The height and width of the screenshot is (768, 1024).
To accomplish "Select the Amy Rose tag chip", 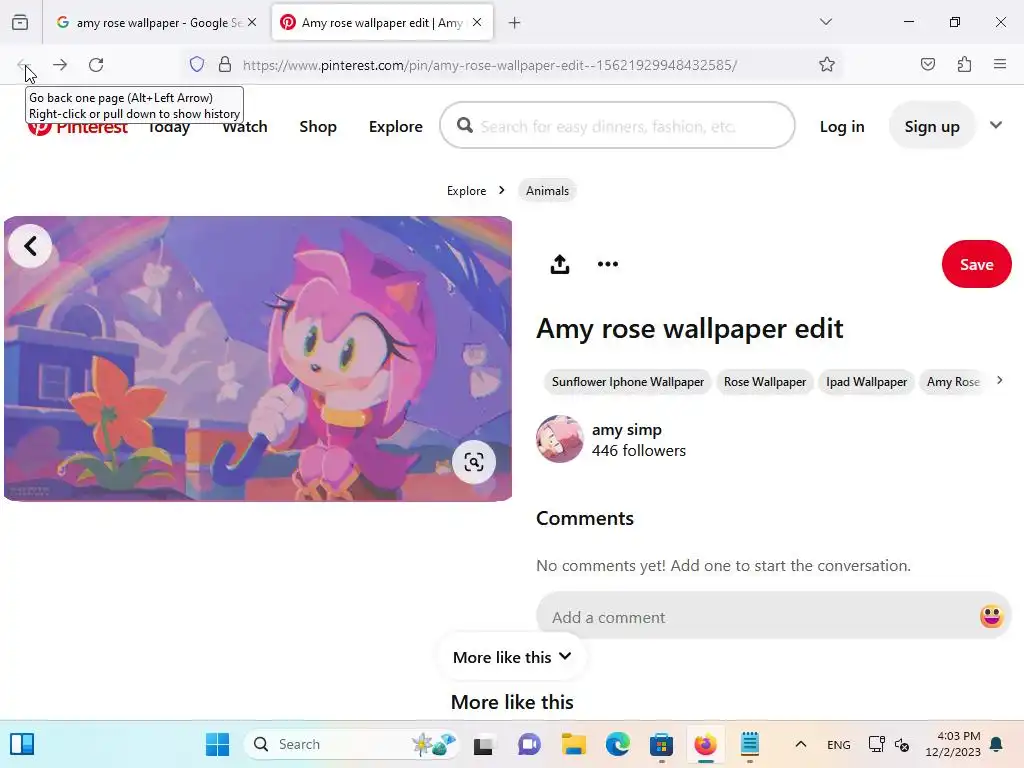I will [953, 381].
